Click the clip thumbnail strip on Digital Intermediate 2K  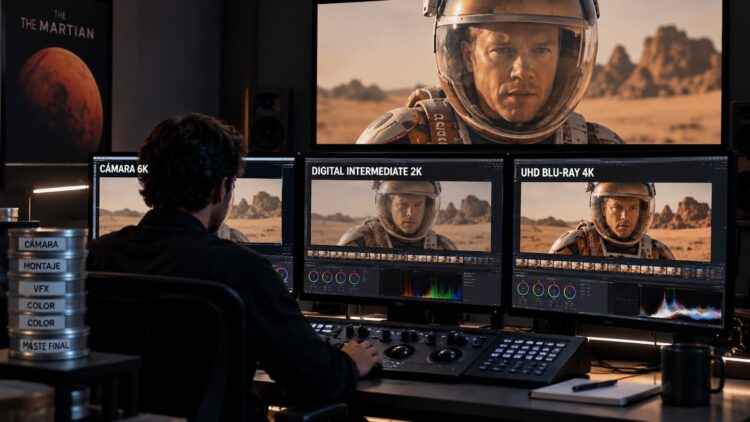401,257
